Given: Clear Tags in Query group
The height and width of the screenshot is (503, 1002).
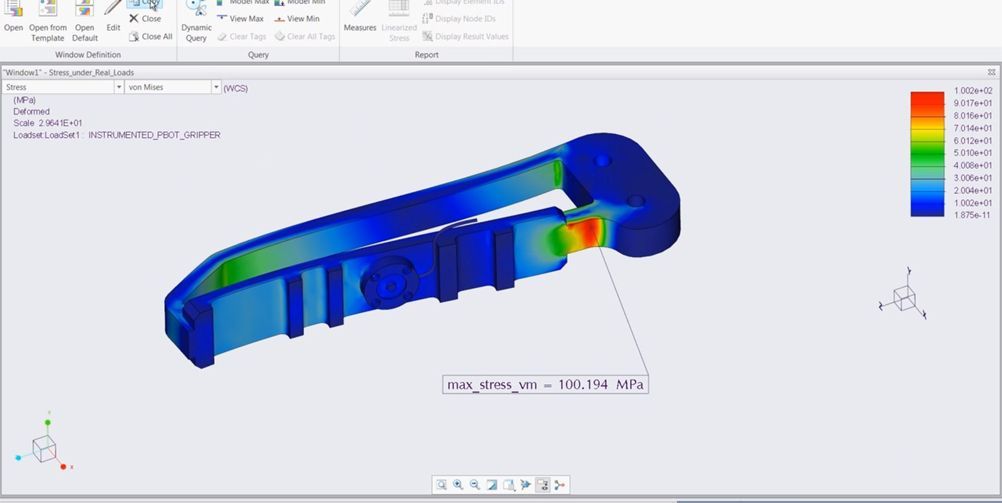Looking at the screenshot, I should coord(242,36).
